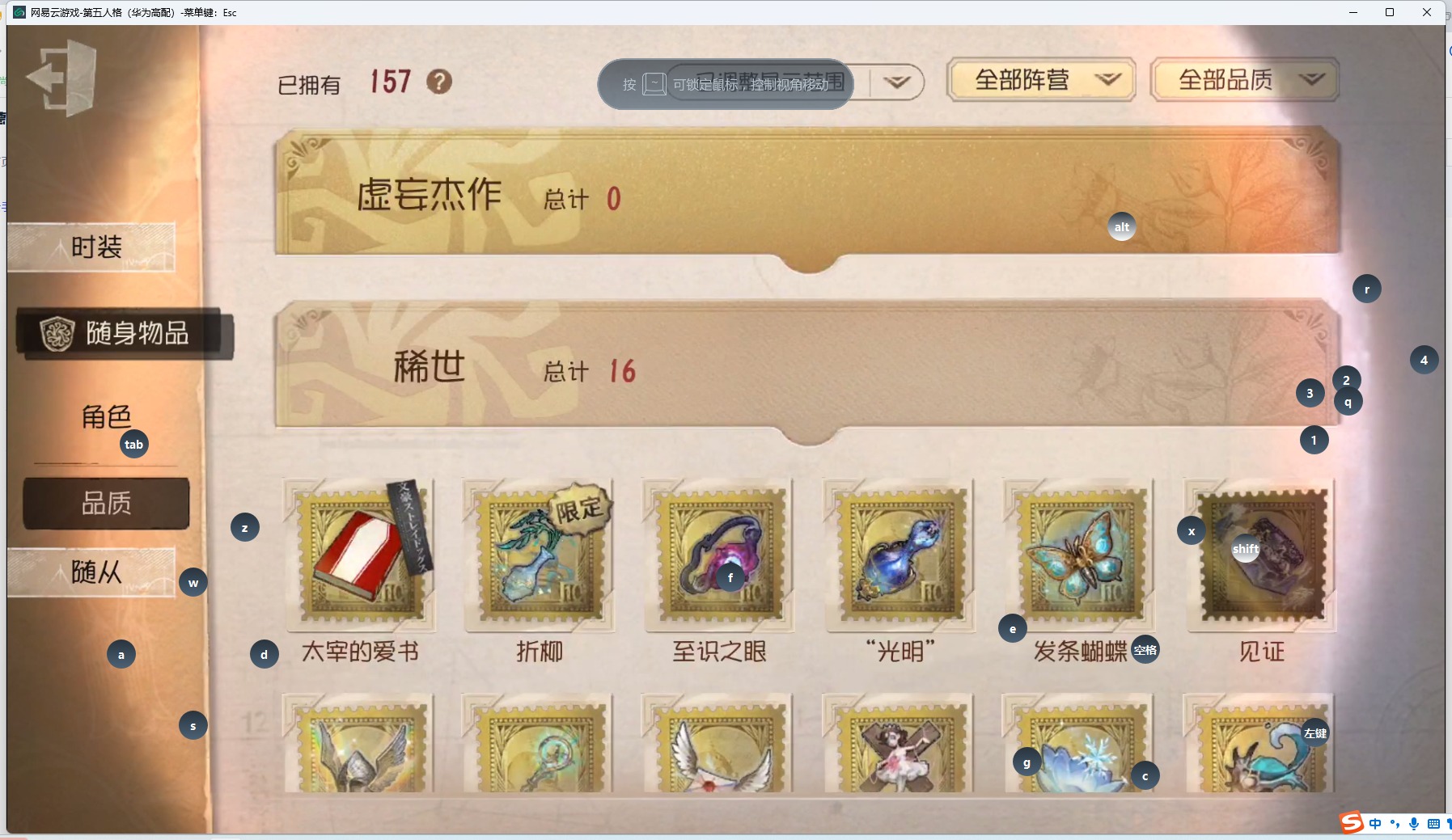Select the 太宰的爱书 red book item

tap(360, 555)
